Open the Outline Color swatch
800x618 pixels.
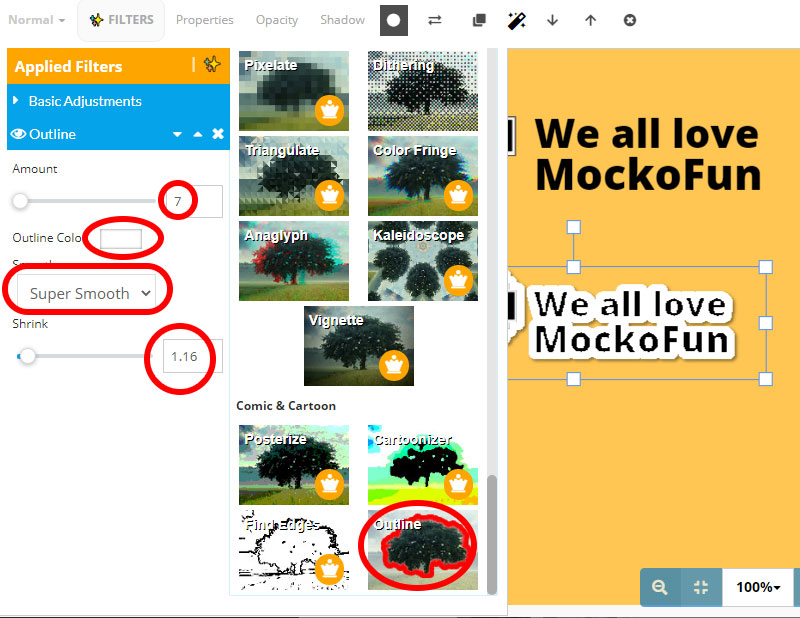tap(121, 239)
